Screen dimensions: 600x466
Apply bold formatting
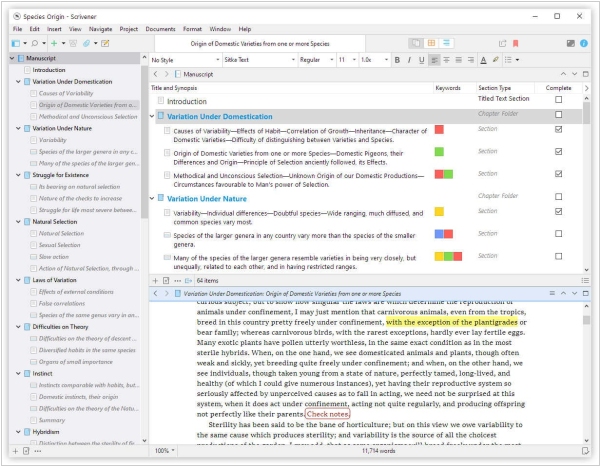pos(397,60)
